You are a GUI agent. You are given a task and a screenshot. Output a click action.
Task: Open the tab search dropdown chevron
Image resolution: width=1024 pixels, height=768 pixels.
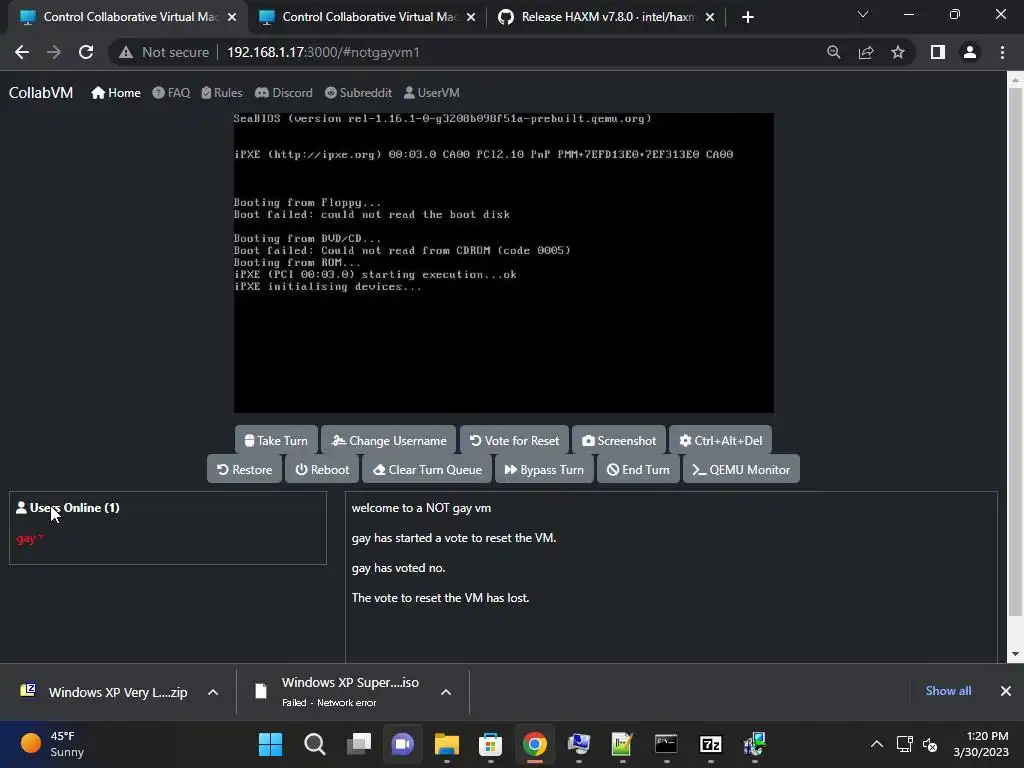tap(863, 14)
